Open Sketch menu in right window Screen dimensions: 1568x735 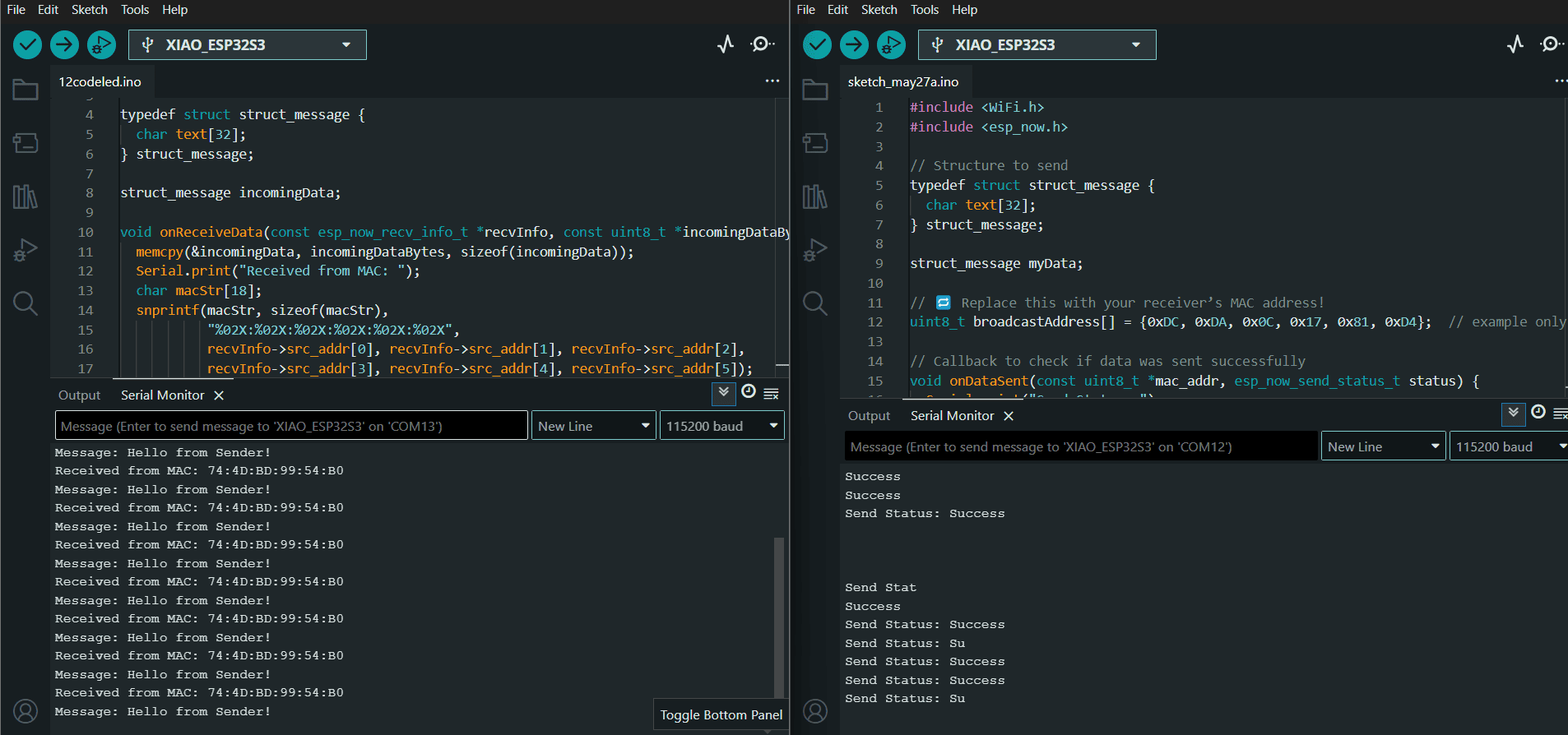(x=879, y=10)
